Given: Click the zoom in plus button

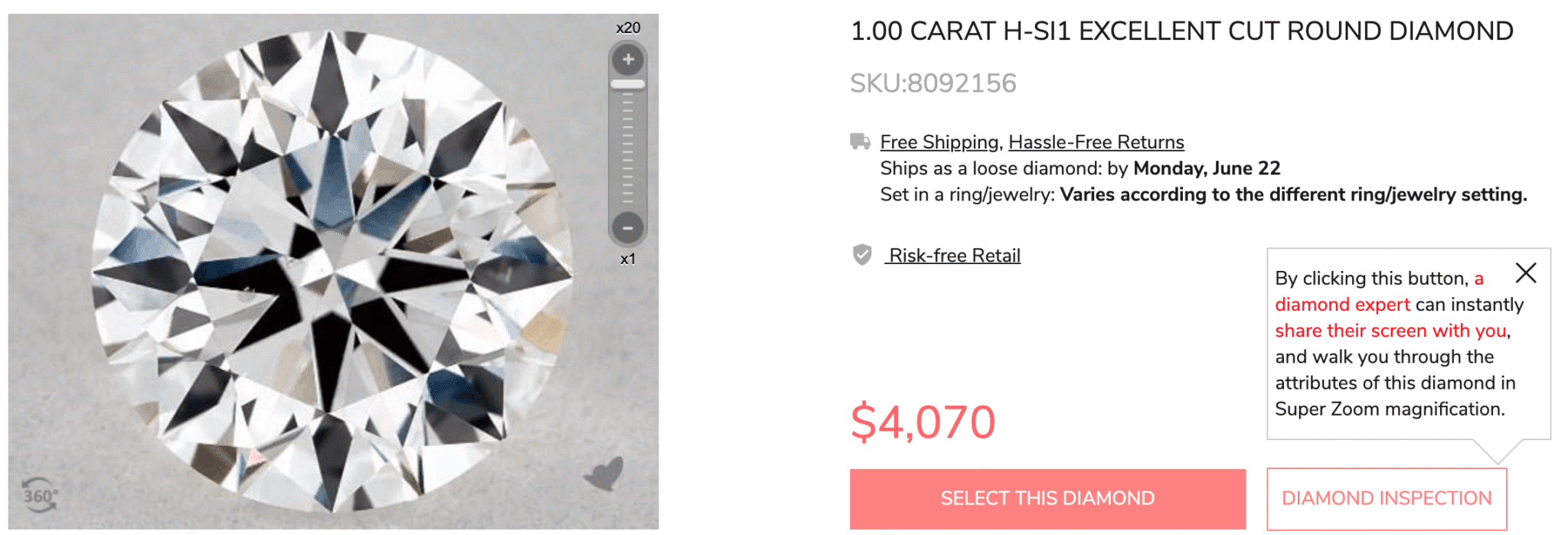Looking at the screenshot, I should click(x=628, y=60).
